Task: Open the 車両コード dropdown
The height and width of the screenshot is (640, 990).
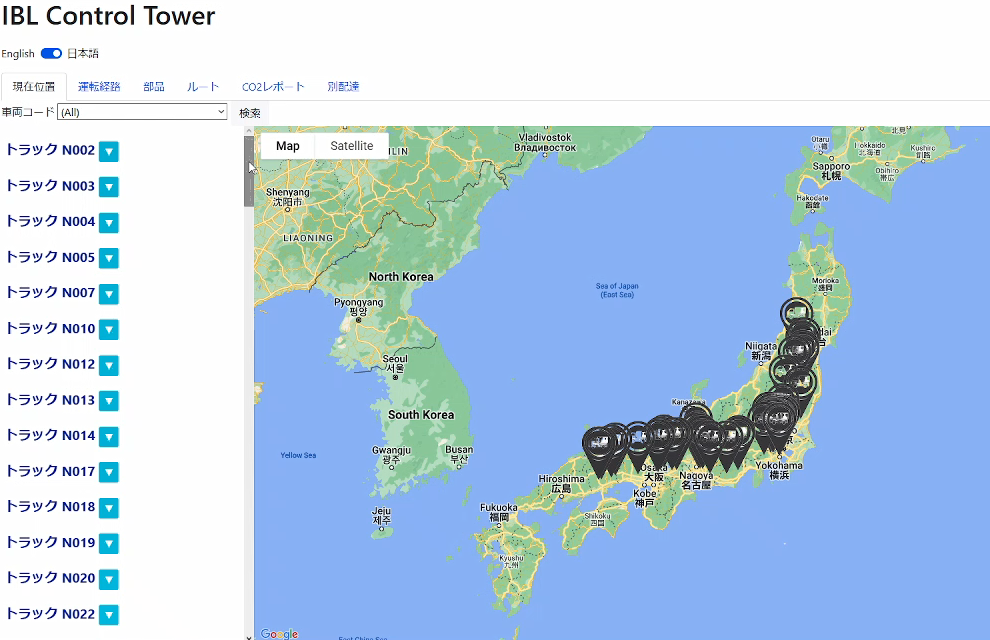Action: [143, 113]
